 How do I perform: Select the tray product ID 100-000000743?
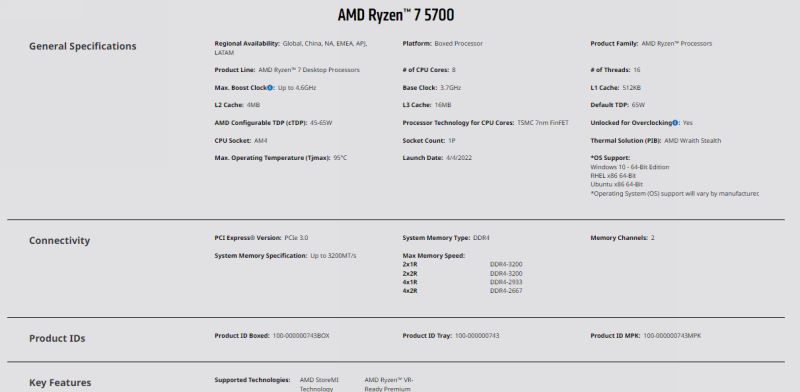tap(477, 336)
